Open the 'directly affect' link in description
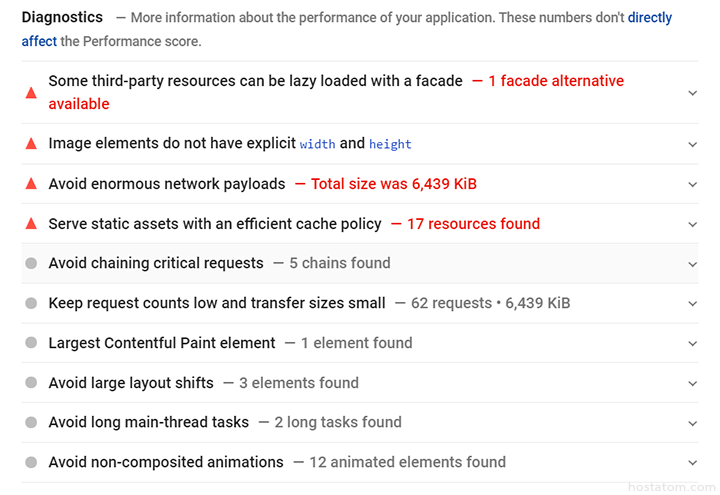Viewport: 720px width, 495px height. click(649, 18)
